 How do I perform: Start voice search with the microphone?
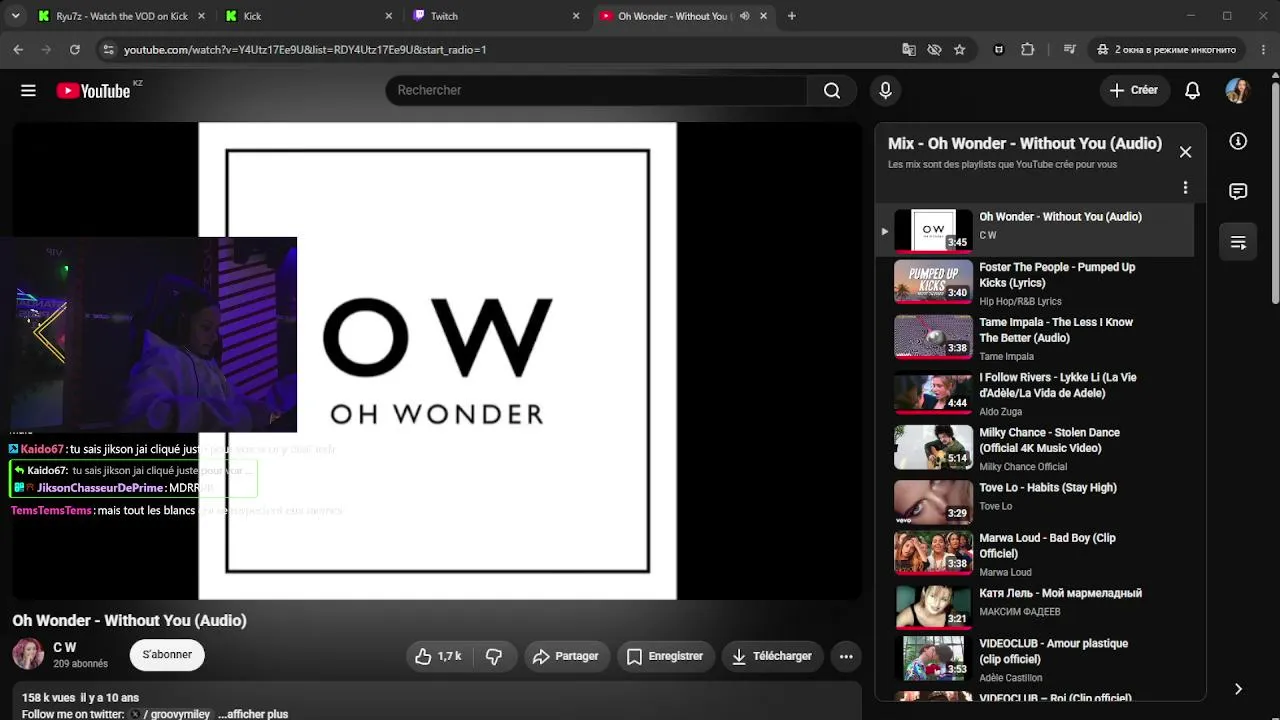pos(885,90)
